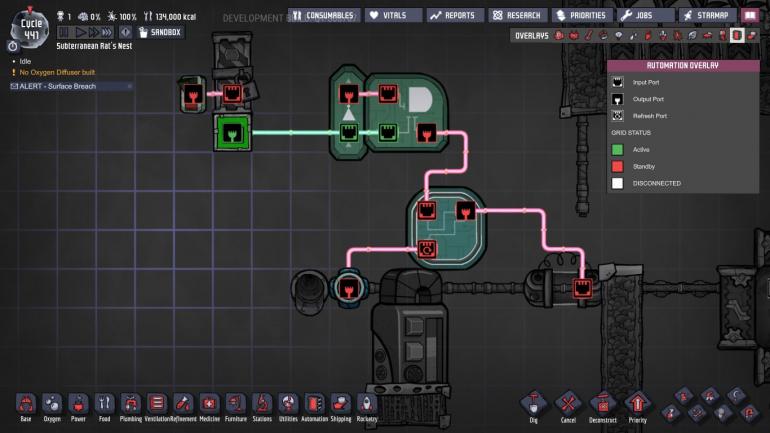Open the Base build category

(x=26, y=407)
